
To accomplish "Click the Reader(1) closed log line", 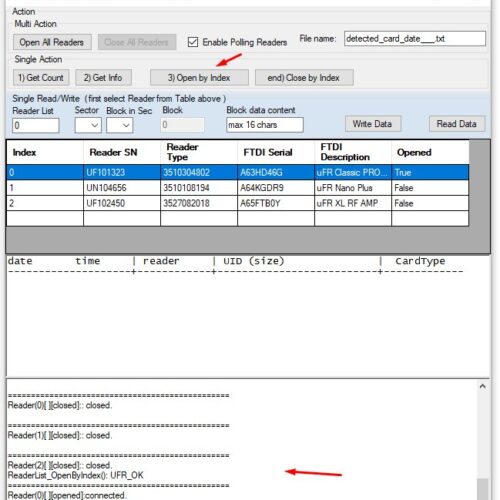I will pos(60,435).
